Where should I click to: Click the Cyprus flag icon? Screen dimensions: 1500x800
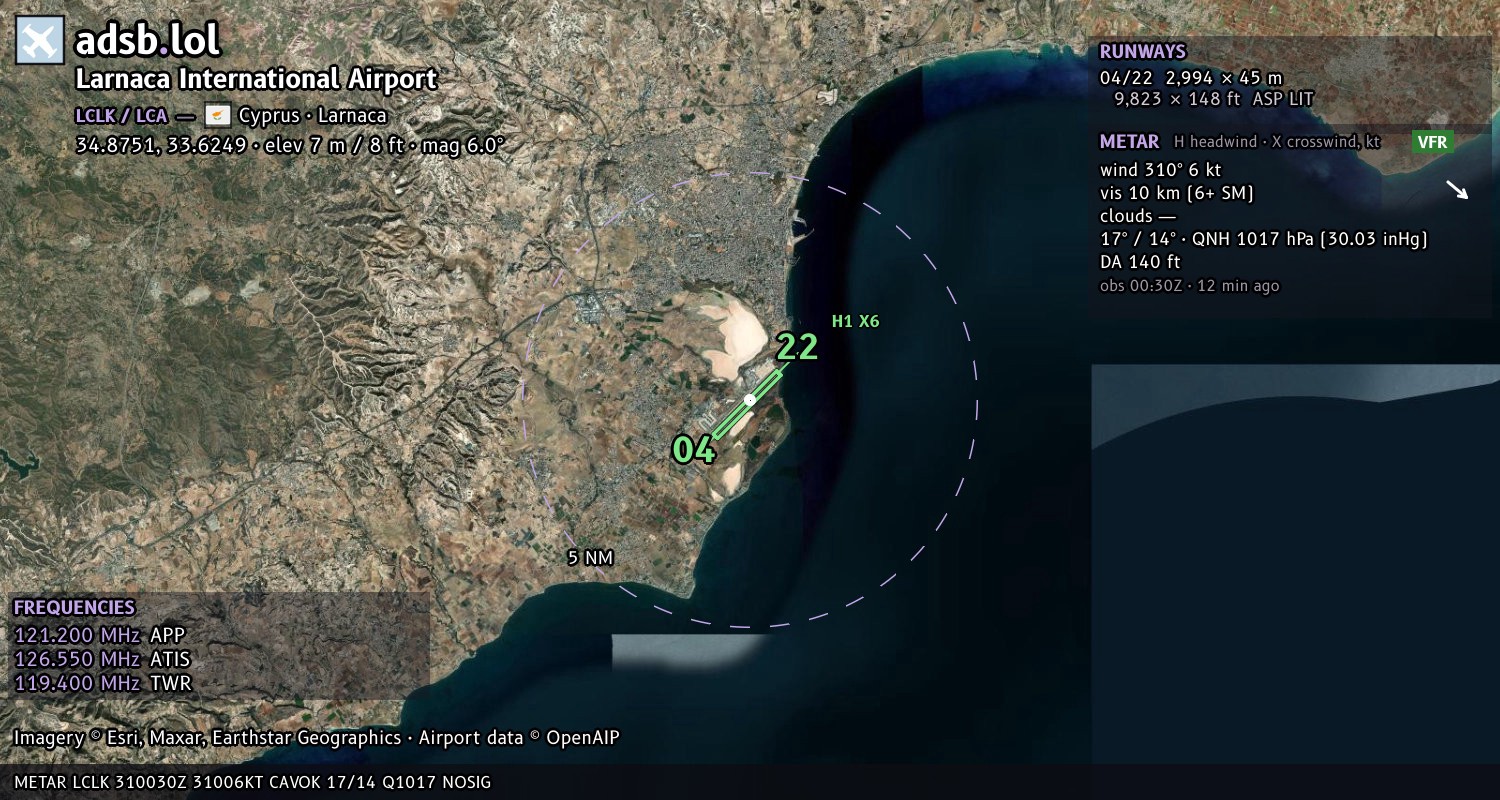[x=218, y=115]
